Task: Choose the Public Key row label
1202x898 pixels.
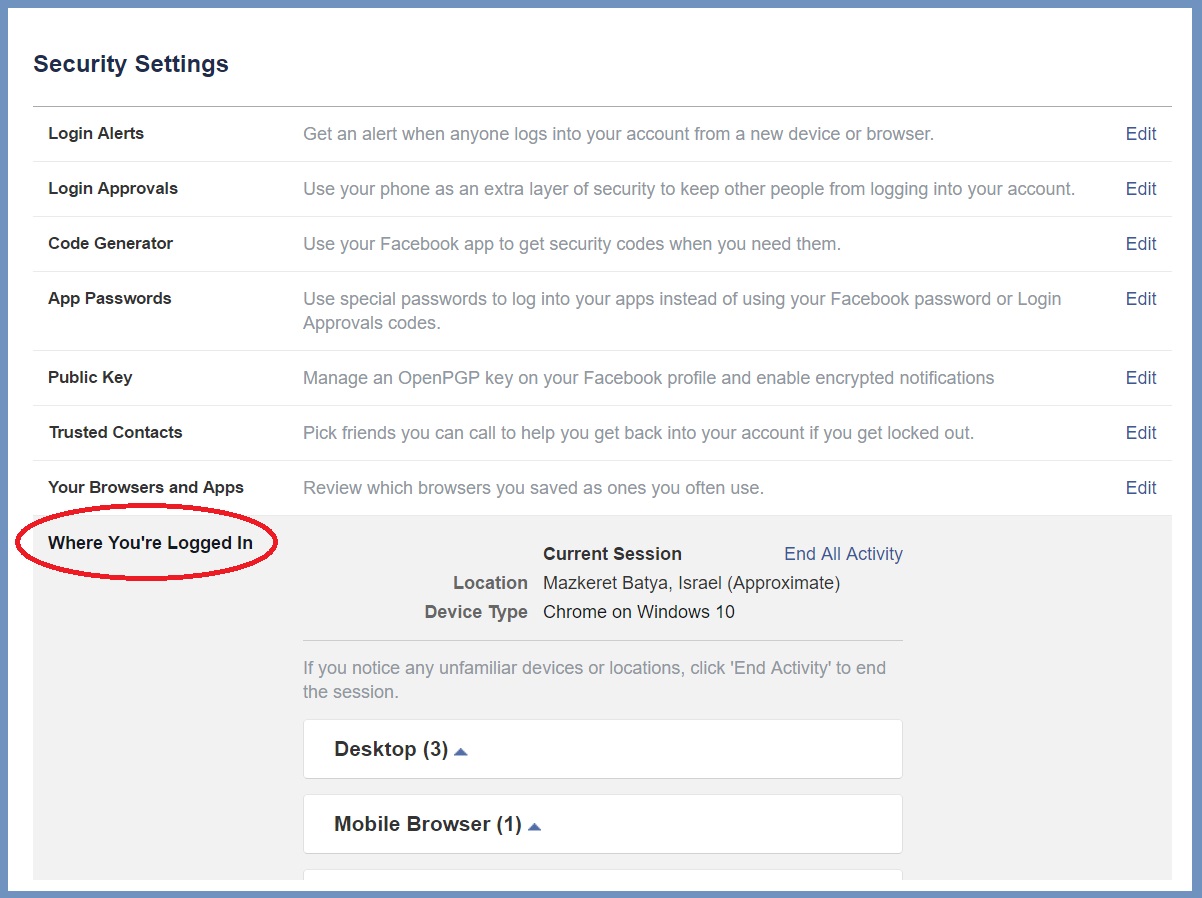Action: [x=90, y=378]
